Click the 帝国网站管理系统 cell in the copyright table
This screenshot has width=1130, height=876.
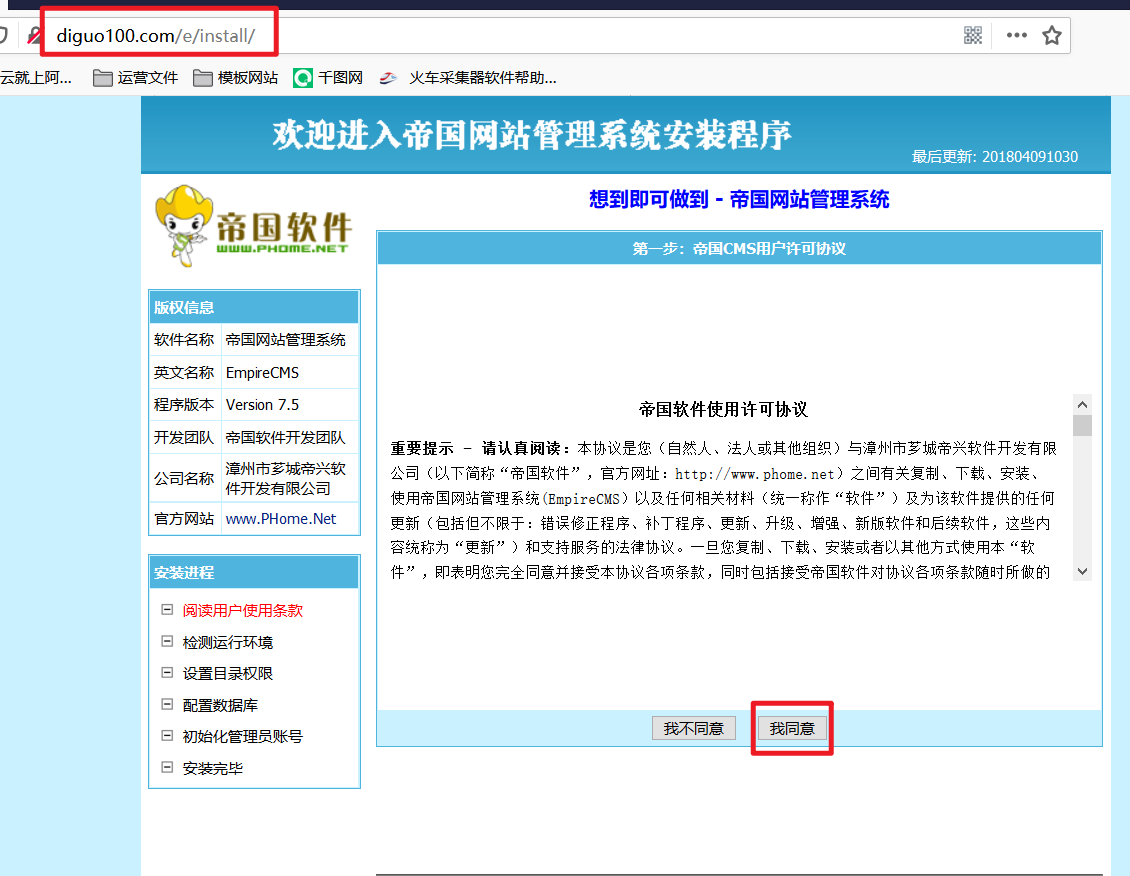click(290, 339)
